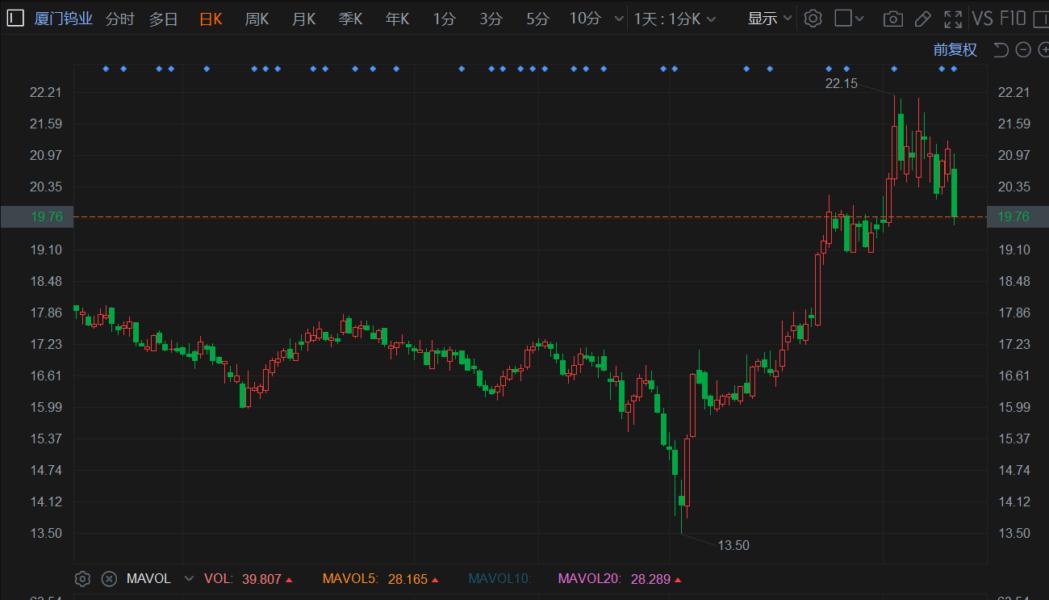This screenshot has width=1049, height=600.
Task: Take a chart screenshot with camera icon
Action: [x=892, y=19]
